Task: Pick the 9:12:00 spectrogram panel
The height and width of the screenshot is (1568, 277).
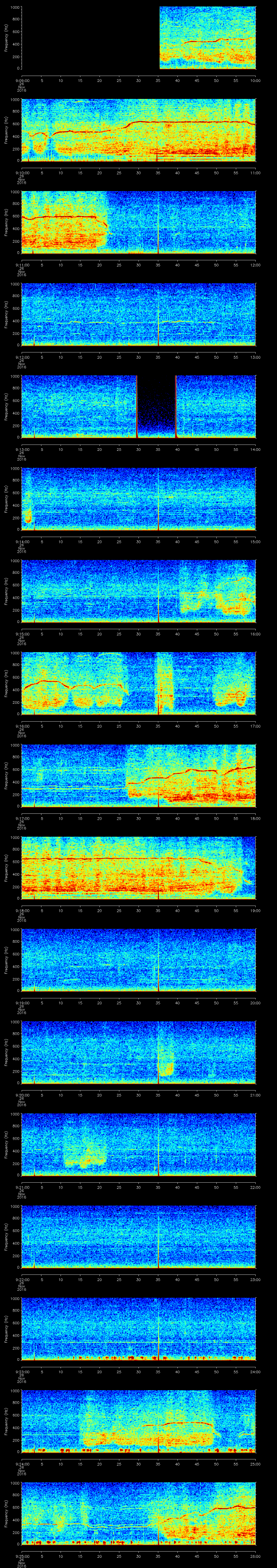Action: pos(138,314)
